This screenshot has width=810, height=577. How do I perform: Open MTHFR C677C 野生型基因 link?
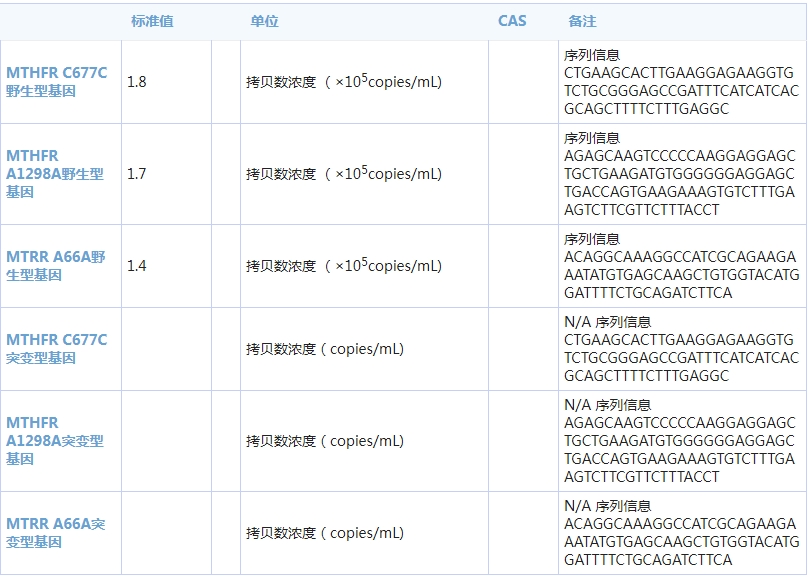pyautogui.click(x=57, y=82)
